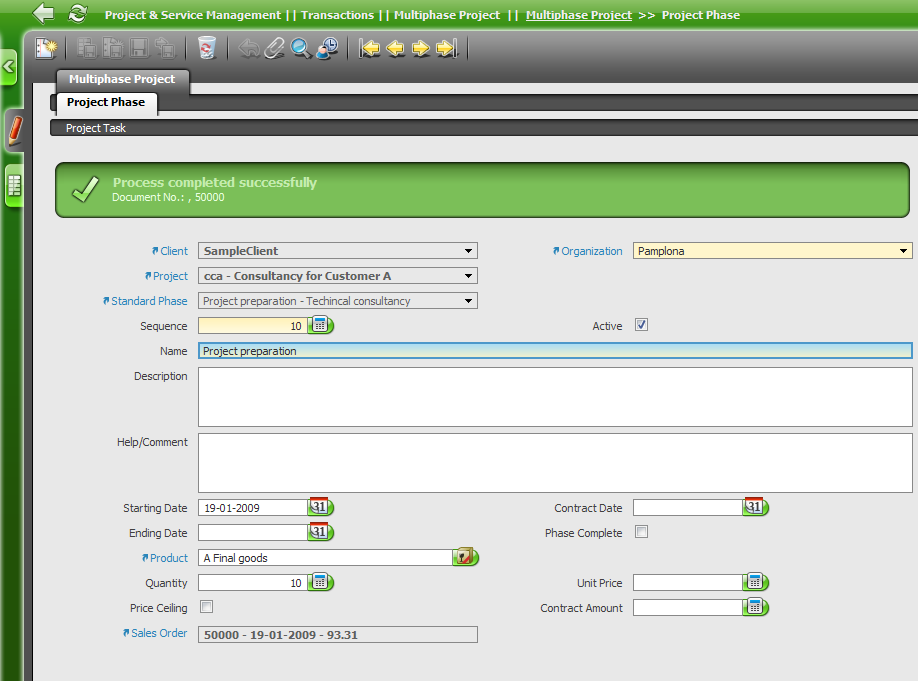Open attachments with the paperclip icon
This screenshot has height=681, width=918.
tap(275, 48)
